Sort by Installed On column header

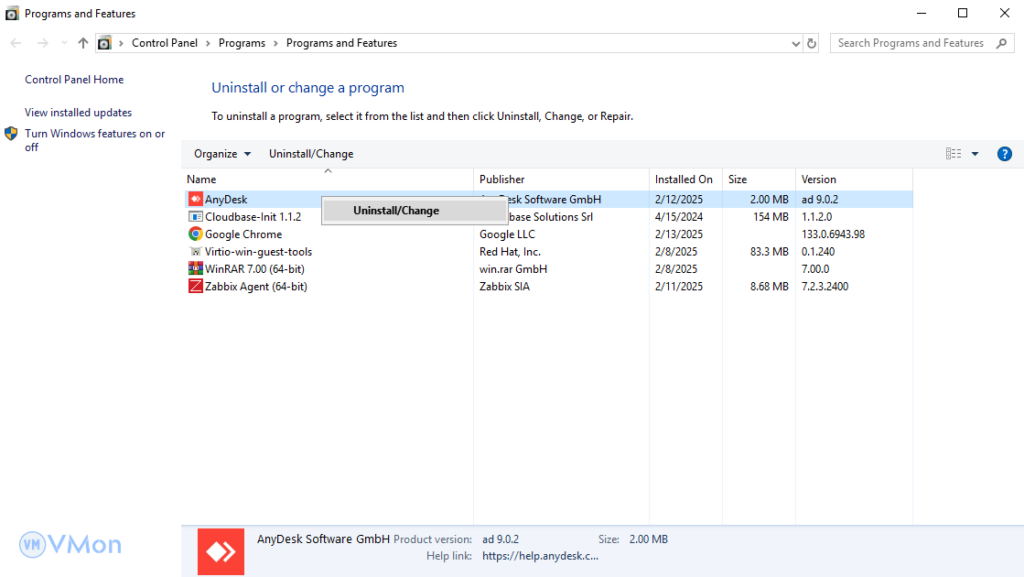tap(684, 180)
